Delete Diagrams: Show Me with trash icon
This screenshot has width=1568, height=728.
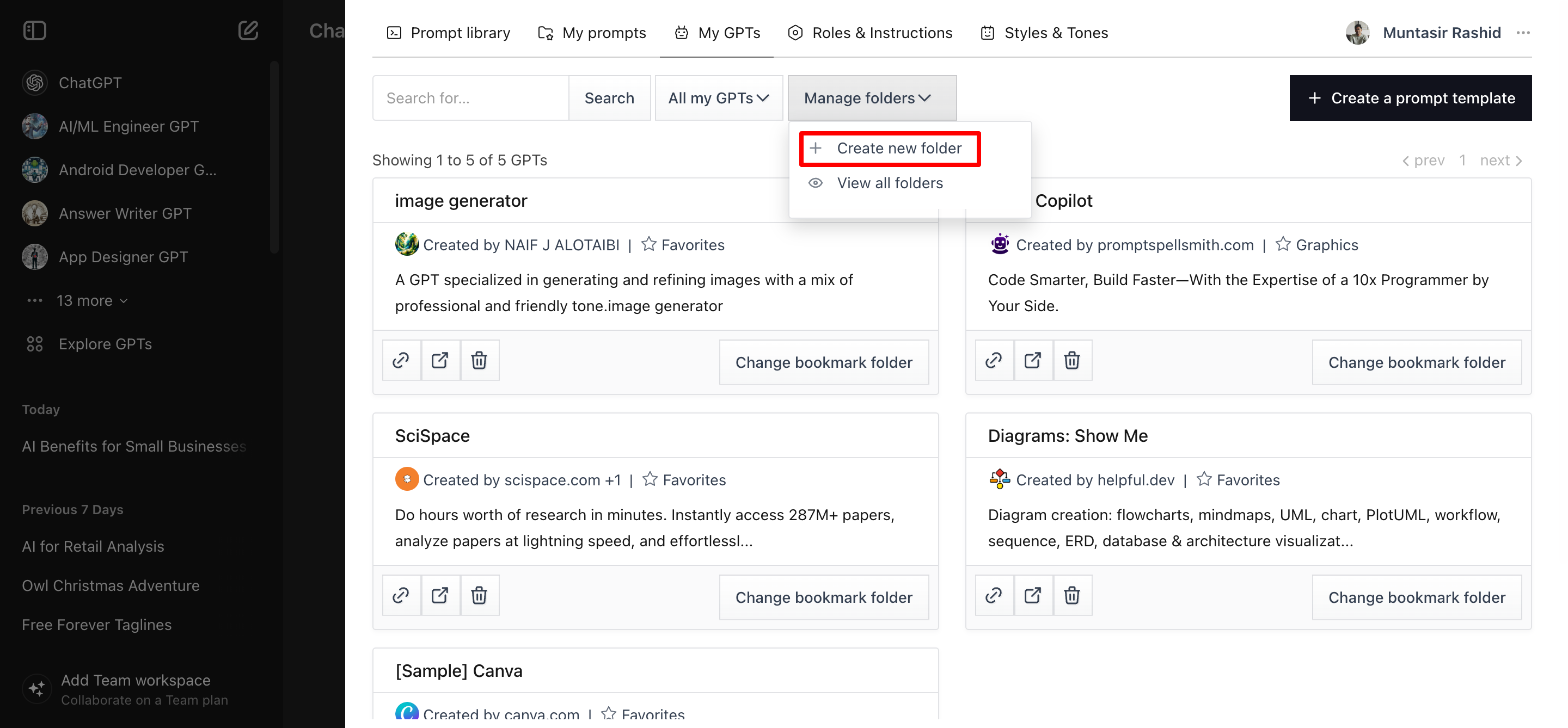(1071, 595)
